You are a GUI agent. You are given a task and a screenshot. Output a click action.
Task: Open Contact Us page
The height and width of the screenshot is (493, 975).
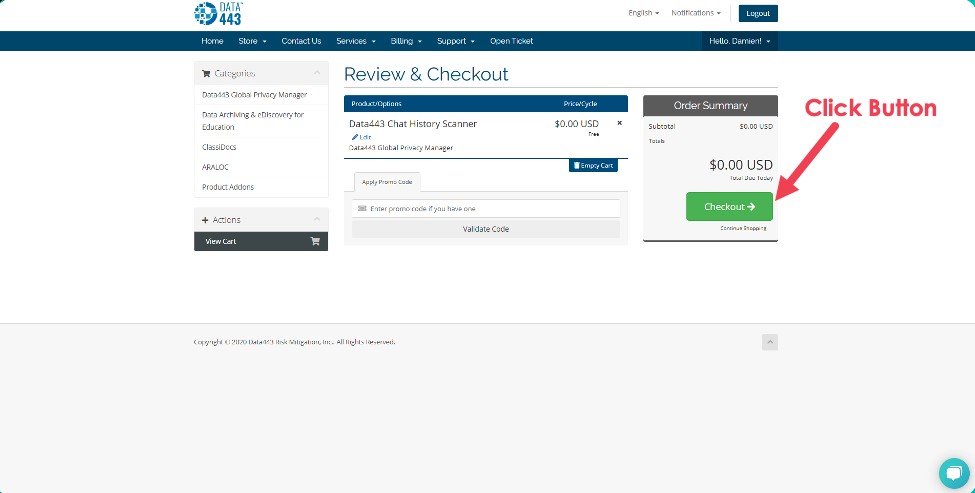point(301,41)
